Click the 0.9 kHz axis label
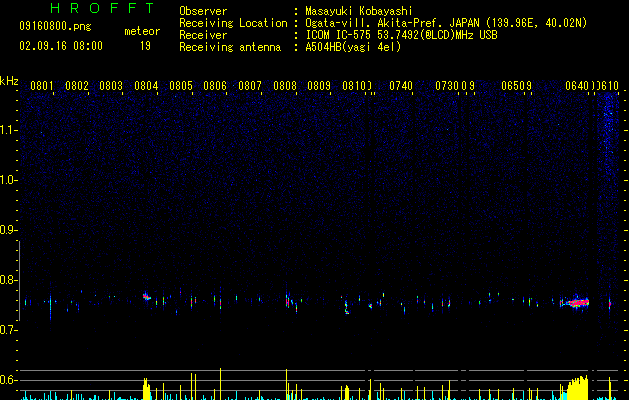This screenshot has height=400, width=629. (8, 230)
